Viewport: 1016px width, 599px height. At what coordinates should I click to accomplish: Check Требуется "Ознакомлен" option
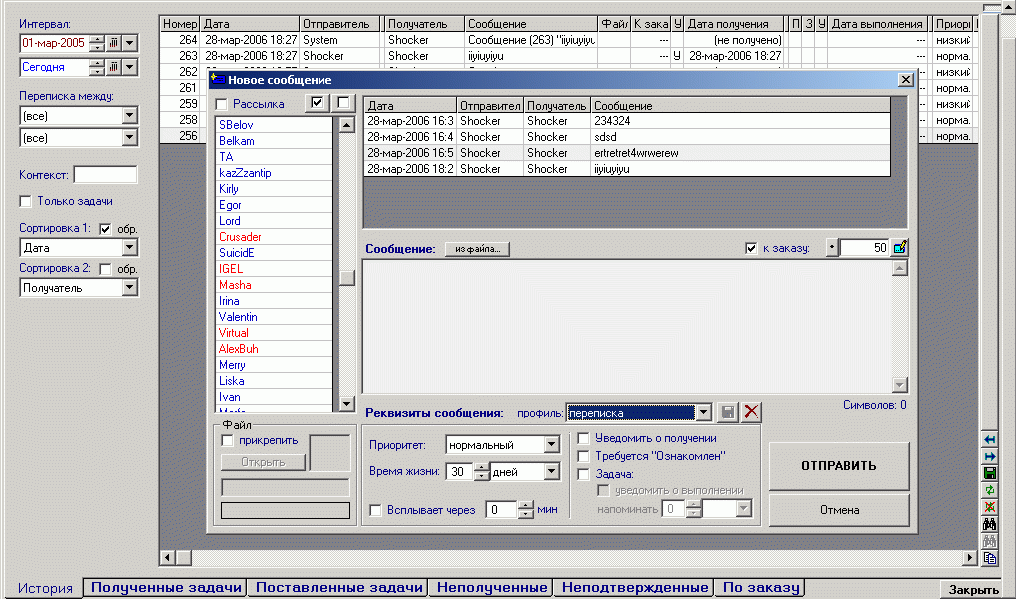point(583,456)
